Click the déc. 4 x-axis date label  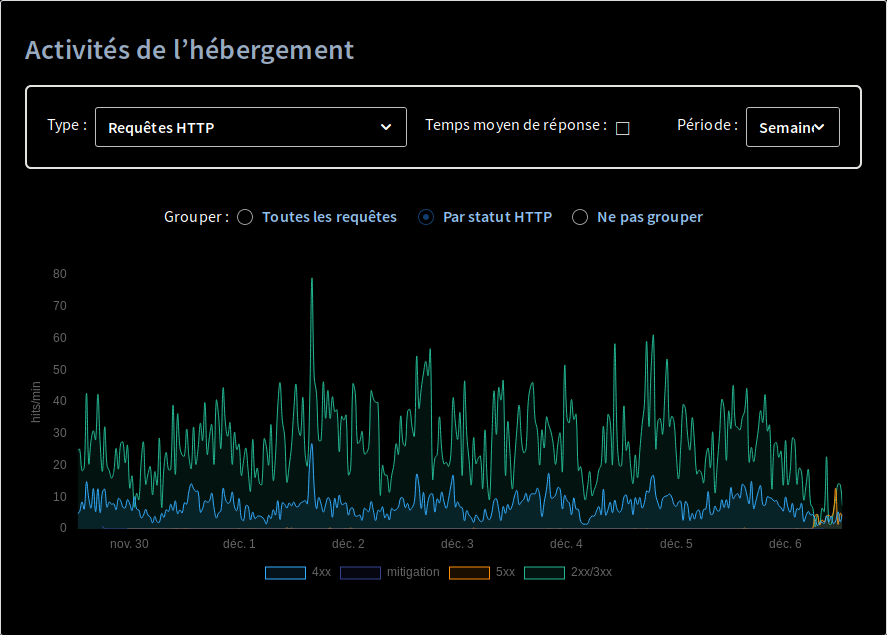click(566, 544)
